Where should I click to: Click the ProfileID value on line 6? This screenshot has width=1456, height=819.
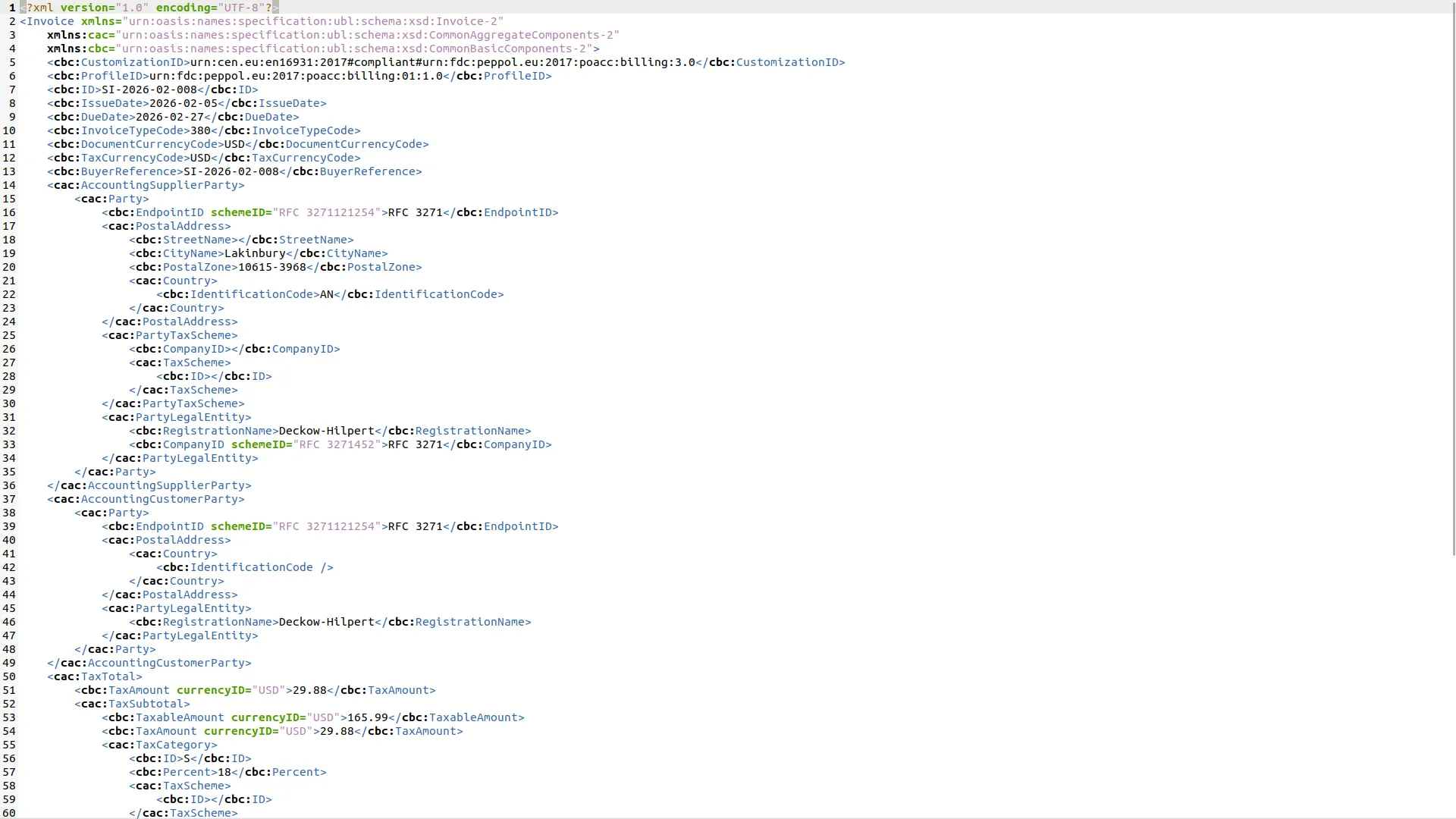[296, 76]
